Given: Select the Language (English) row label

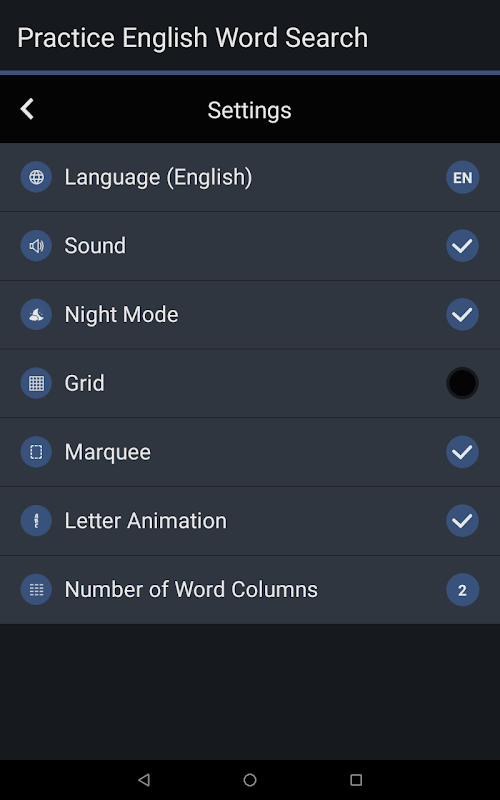Looking at the screenshot, I should pyautogui.click(x=158, y=178).
